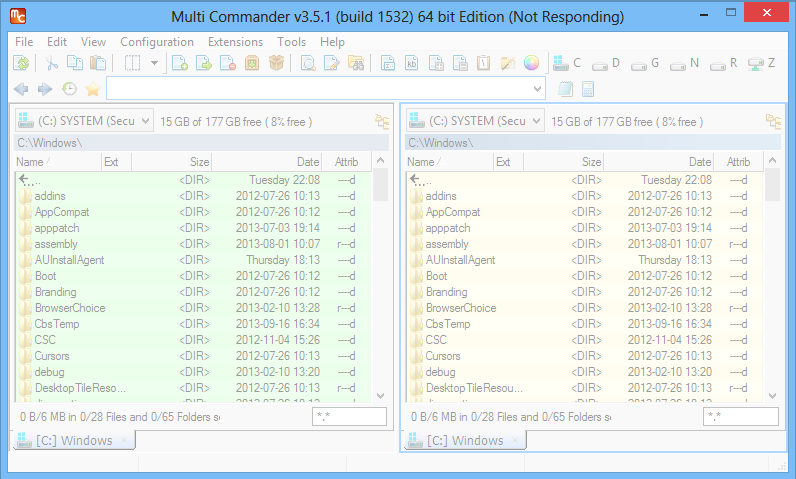Click the file with green arrow icon
The image size is (796, 479).
pos(204,63)
